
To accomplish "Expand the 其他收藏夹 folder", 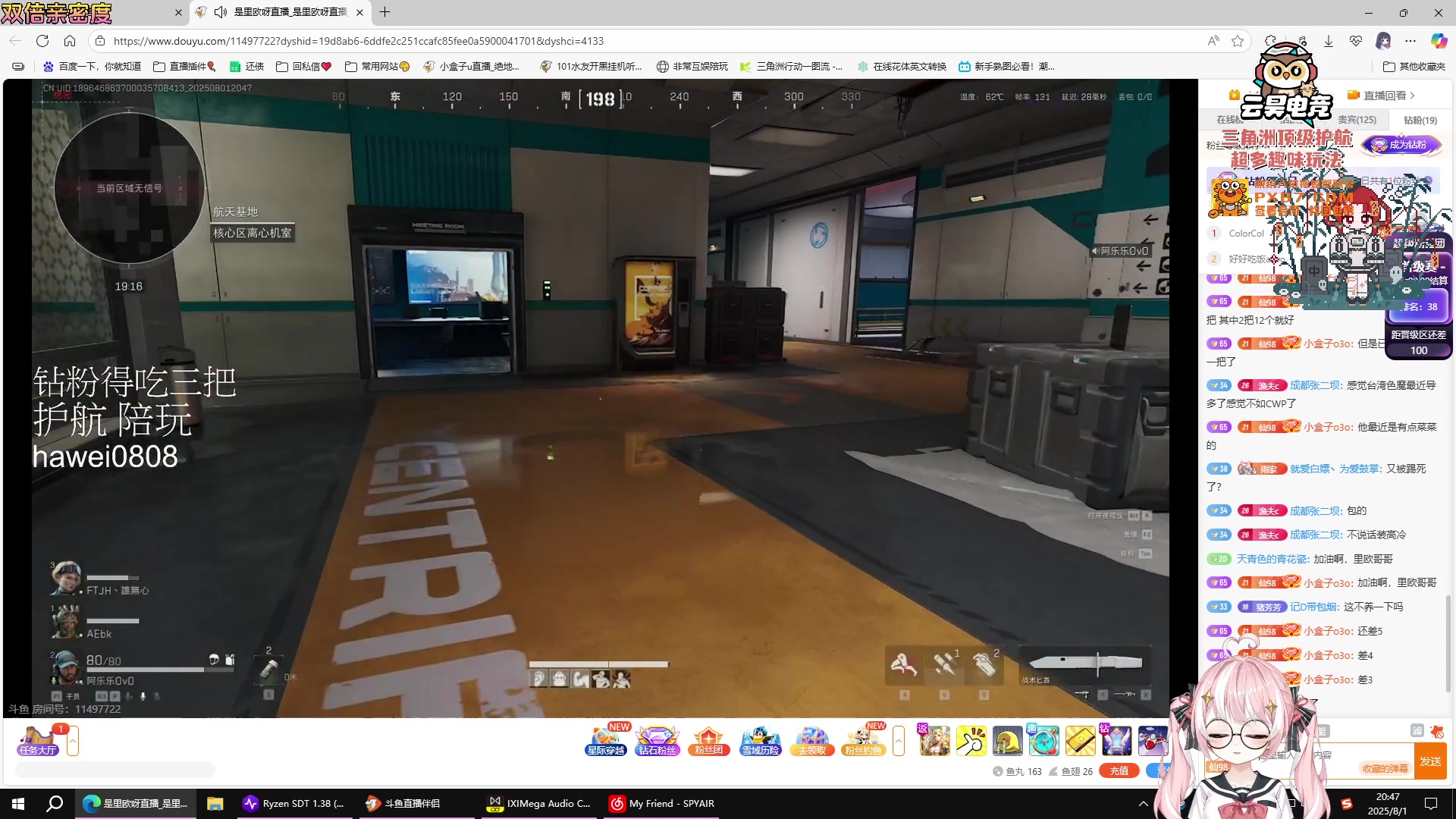I will (1414, 67).
